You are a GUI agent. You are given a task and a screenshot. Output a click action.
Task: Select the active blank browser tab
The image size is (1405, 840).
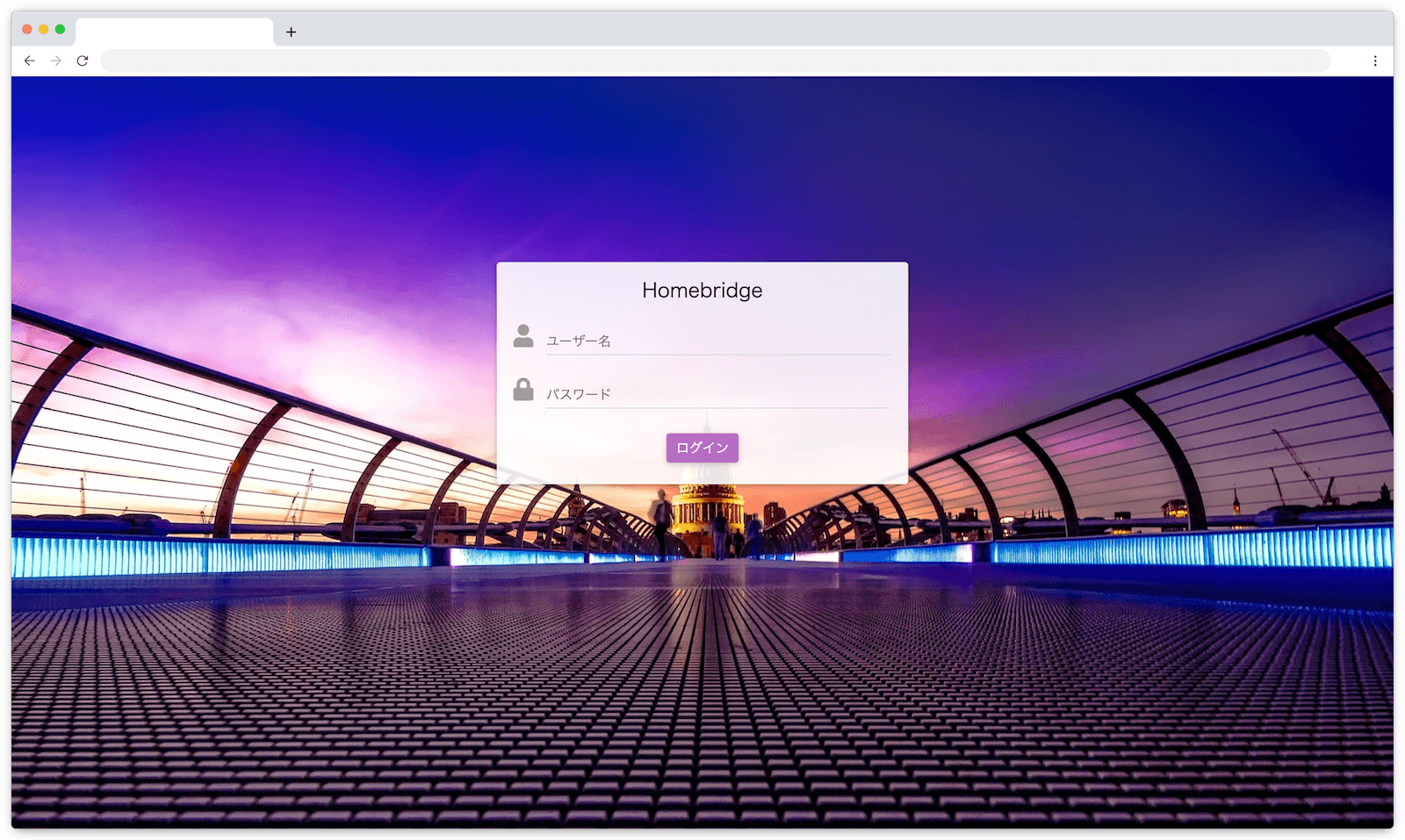click(x=174, y=32)
